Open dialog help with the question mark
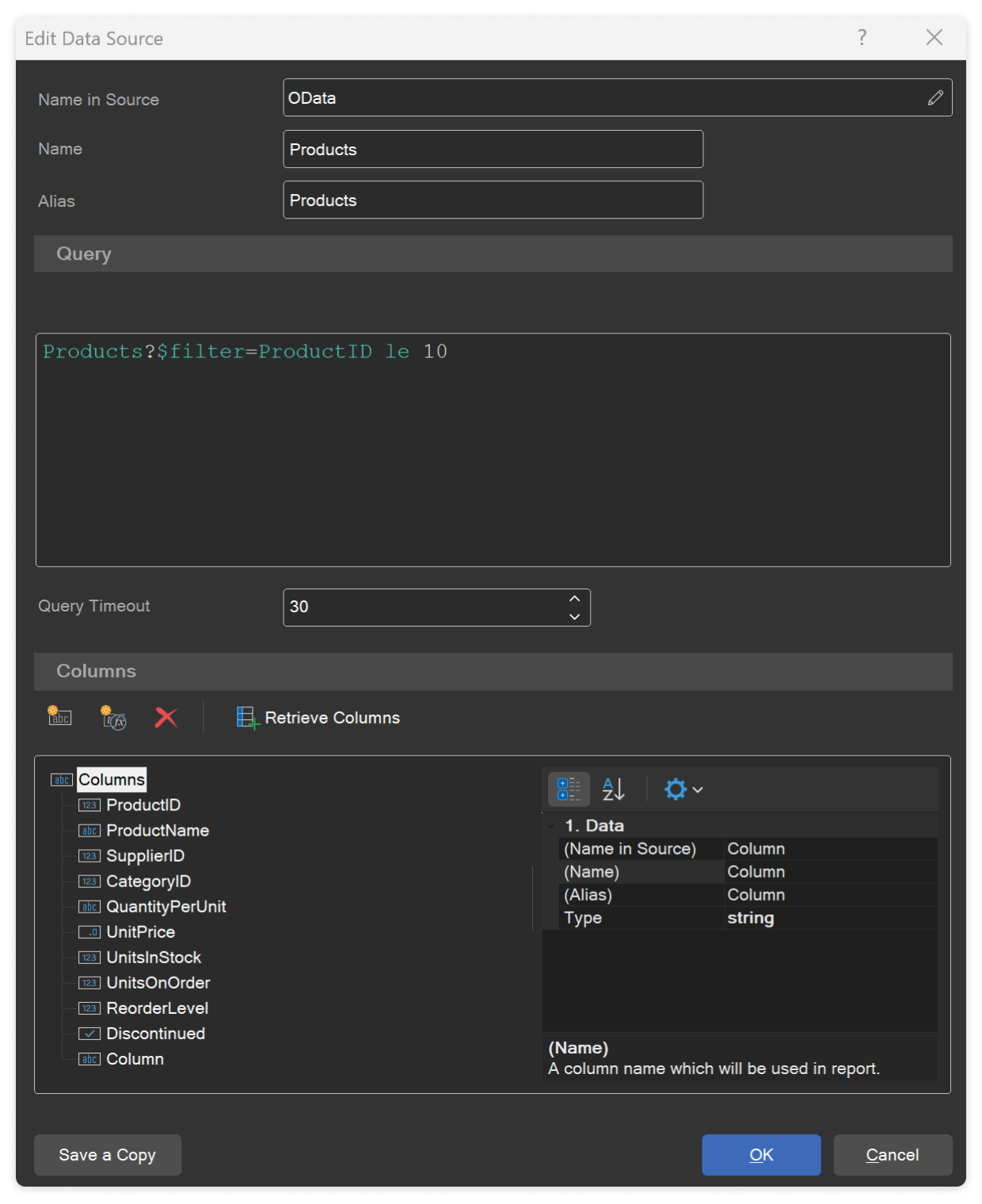 tap(860, 37)
